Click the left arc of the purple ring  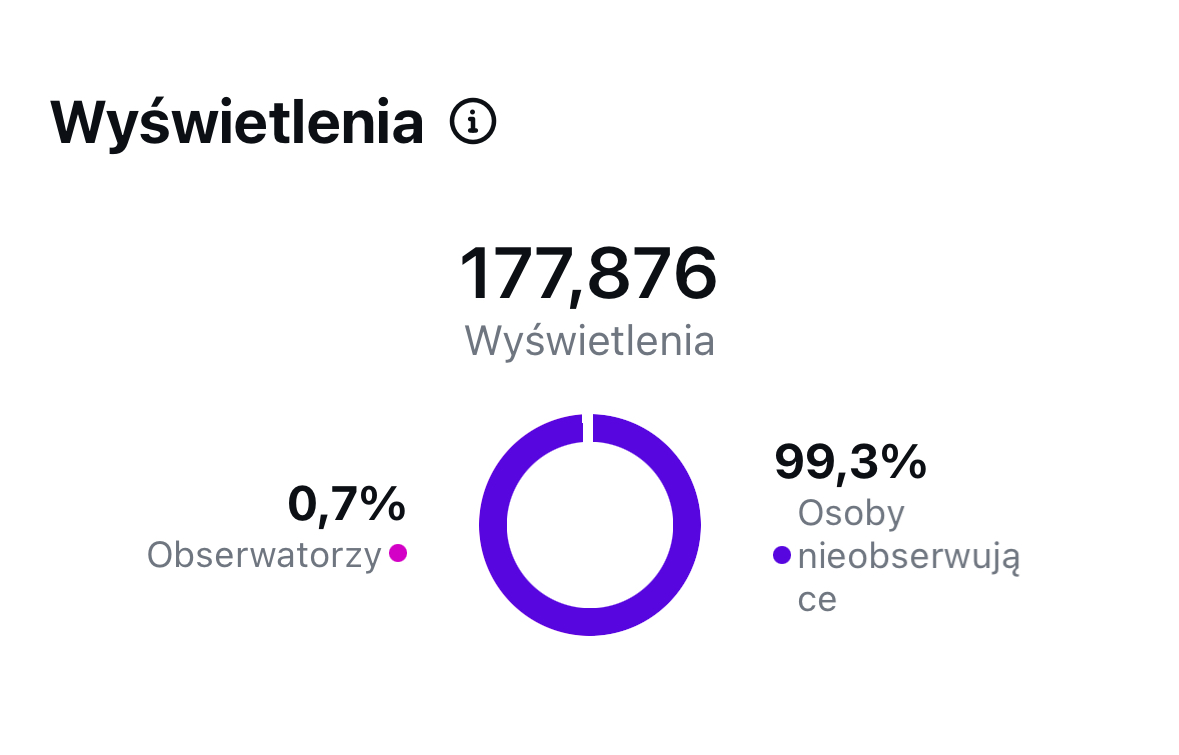click(493, 524)
